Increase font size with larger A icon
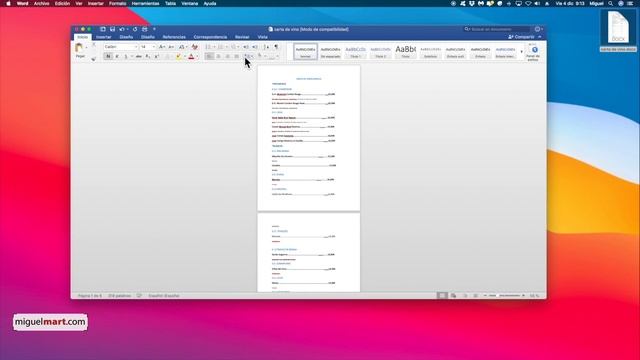640x360 pixels. [x=162, y=47]
